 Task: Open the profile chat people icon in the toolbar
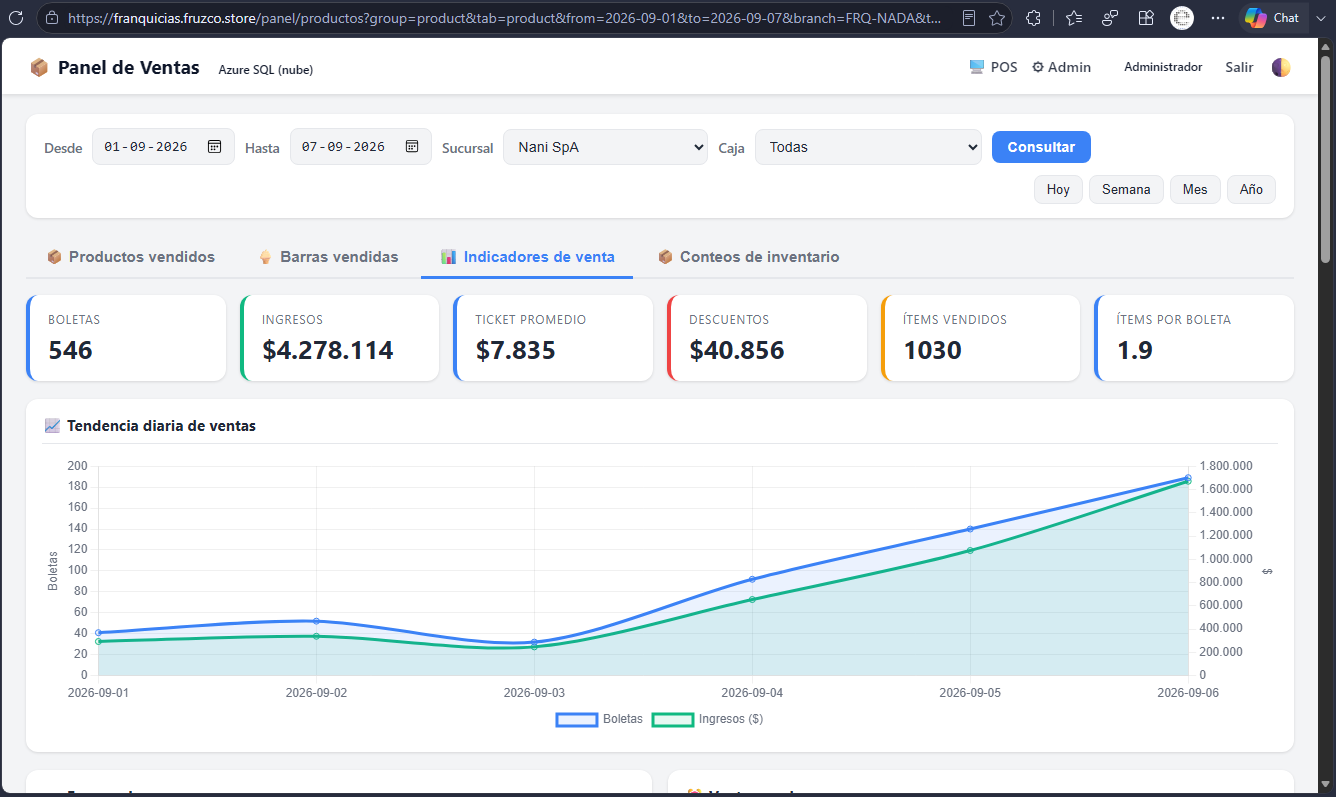[1110, 18]
